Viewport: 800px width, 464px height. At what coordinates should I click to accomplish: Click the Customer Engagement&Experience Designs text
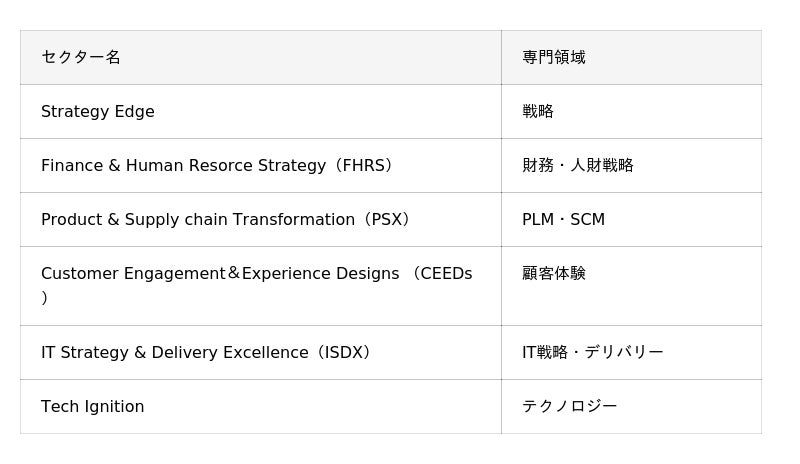click(x=220, y=274)
